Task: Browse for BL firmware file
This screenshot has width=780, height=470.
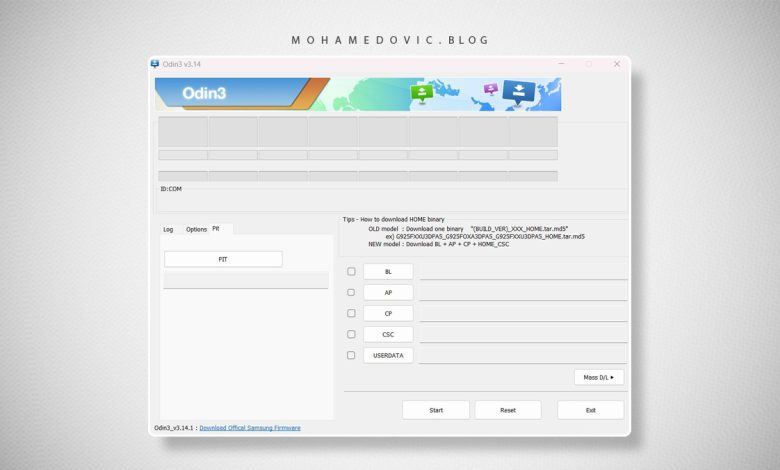Action: (x=388, y=272)
